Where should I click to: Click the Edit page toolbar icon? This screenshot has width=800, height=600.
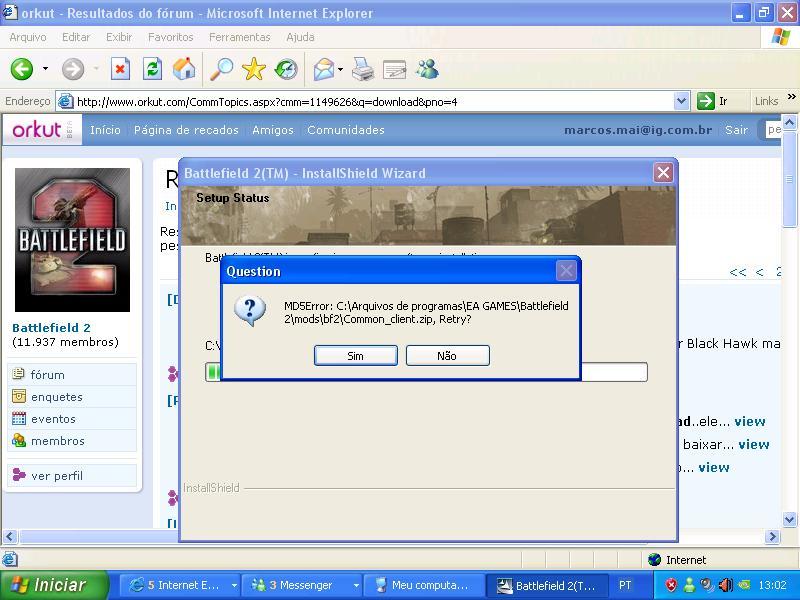(x=394, y=69)
